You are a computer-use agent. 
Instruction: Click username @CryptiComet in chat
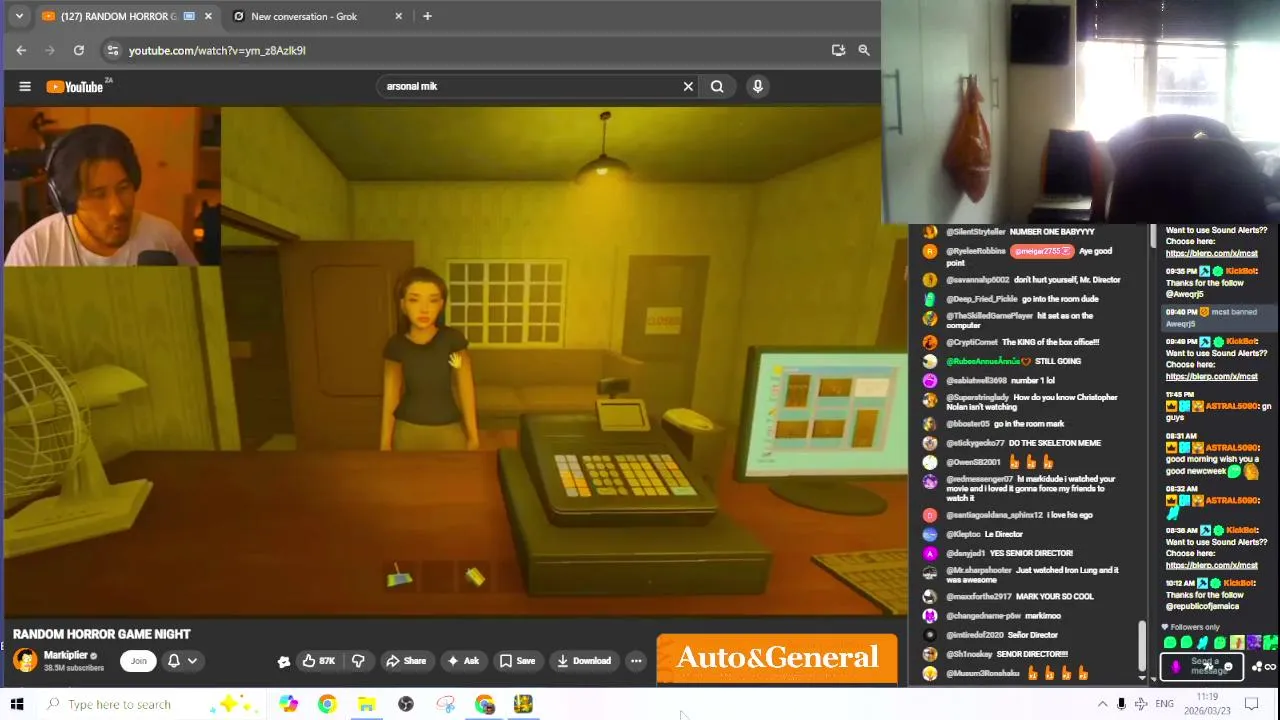(x=971, y=342)
